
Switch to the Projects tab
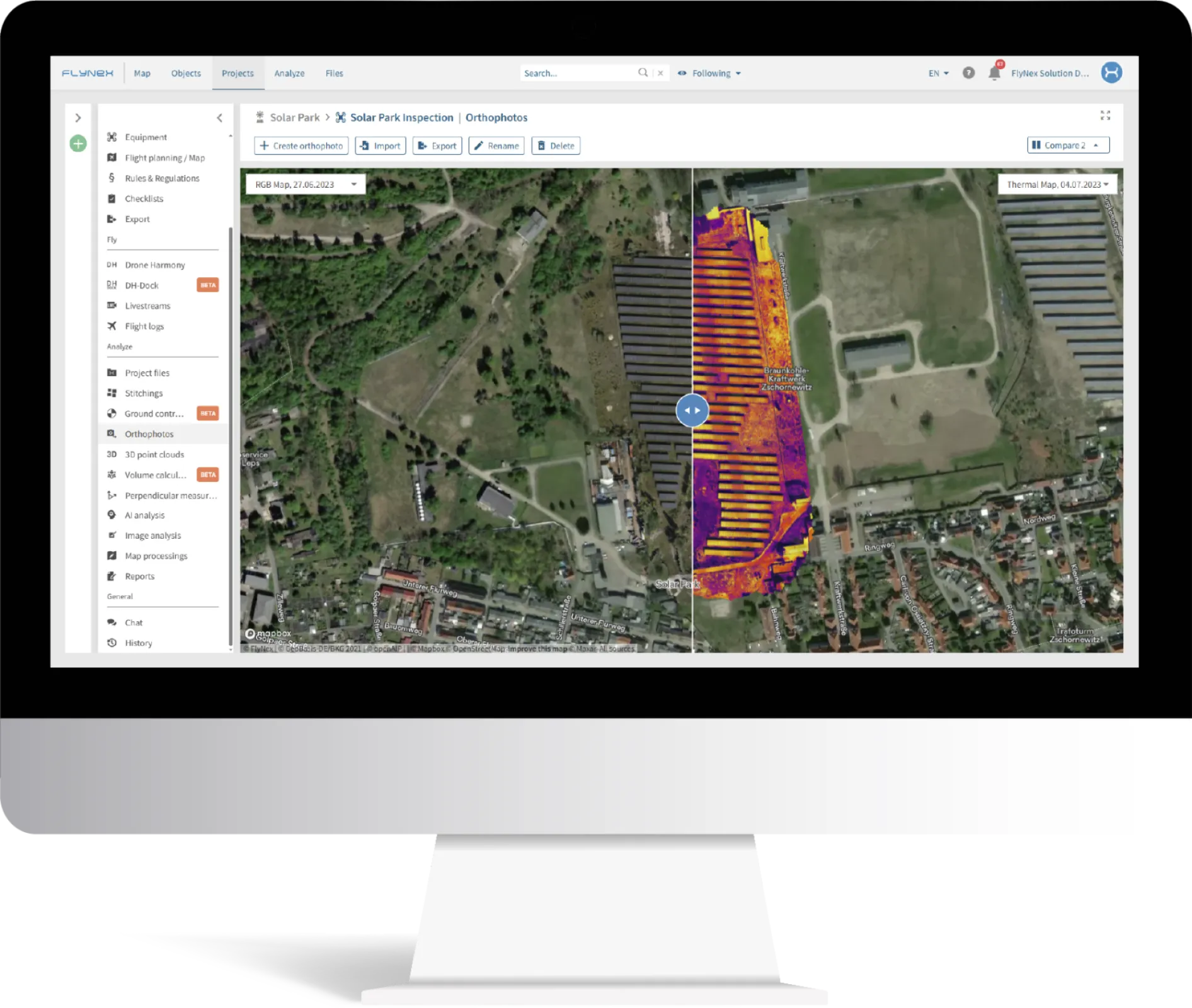point(238,73)
